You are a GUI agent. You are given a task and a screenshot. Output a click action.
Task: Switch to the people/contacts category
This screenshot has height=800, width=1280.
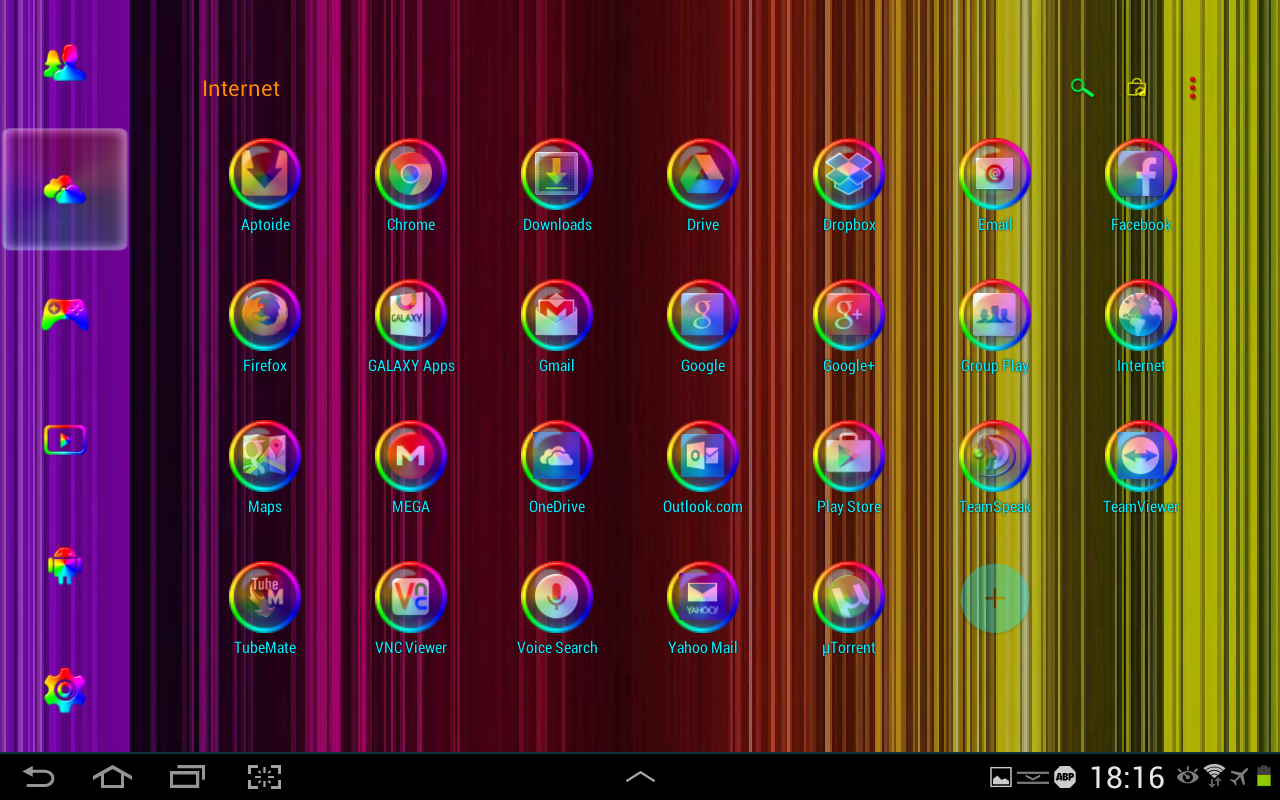tap(65, 63)
